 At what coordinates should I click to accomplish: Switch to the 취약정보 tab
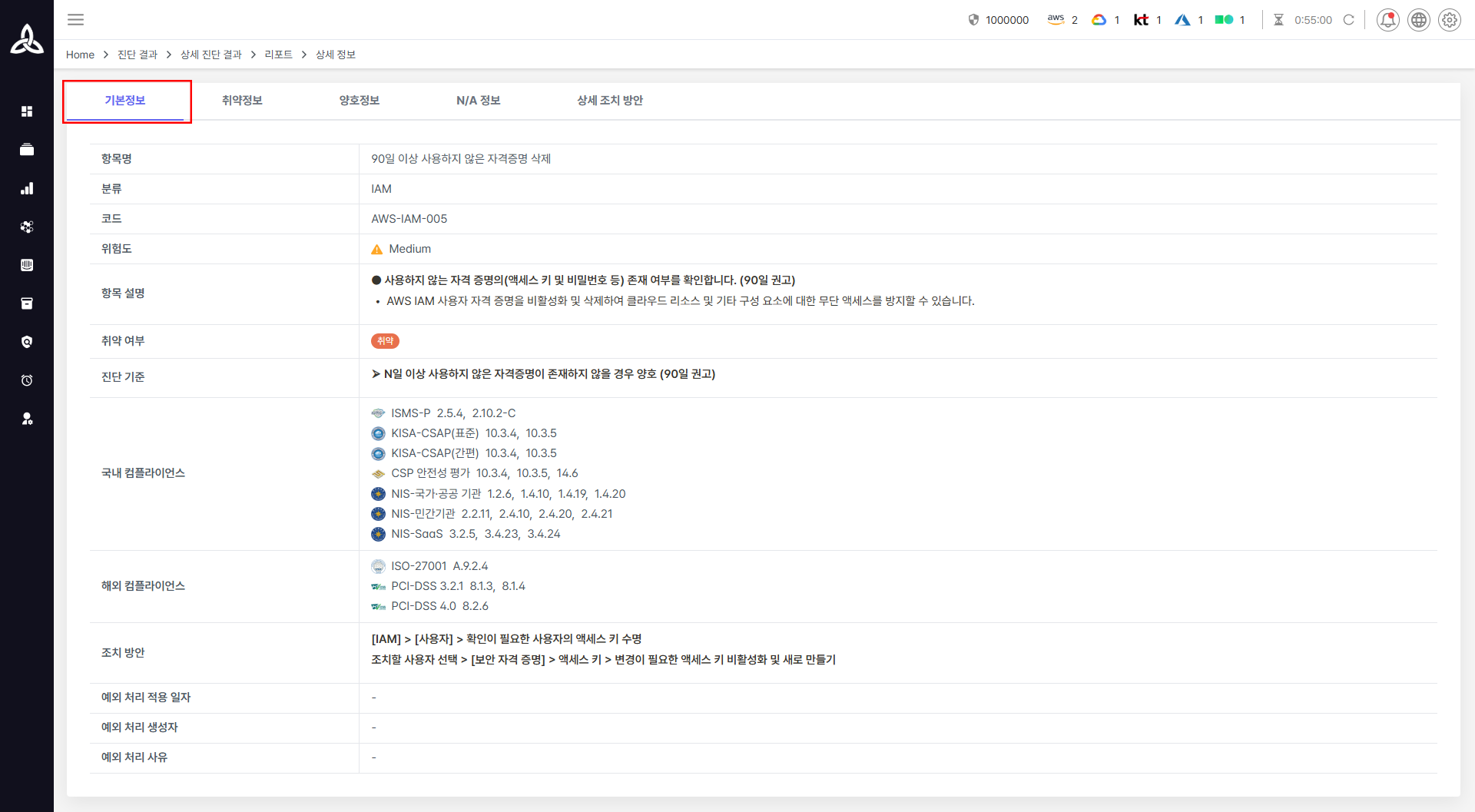pyautogui.click(x=242, y=101)
